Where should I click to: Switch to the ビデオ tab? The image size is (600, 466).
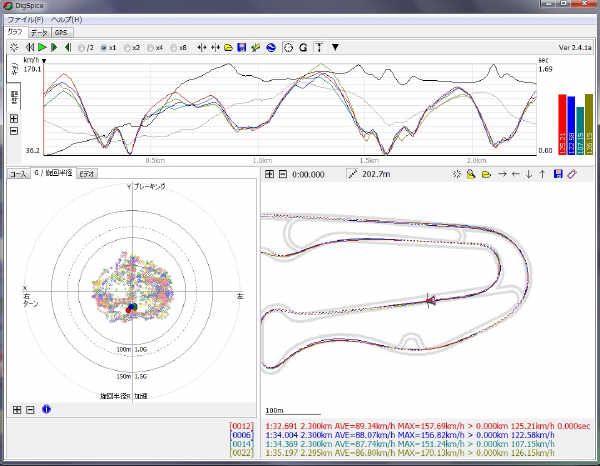(87, 174)
